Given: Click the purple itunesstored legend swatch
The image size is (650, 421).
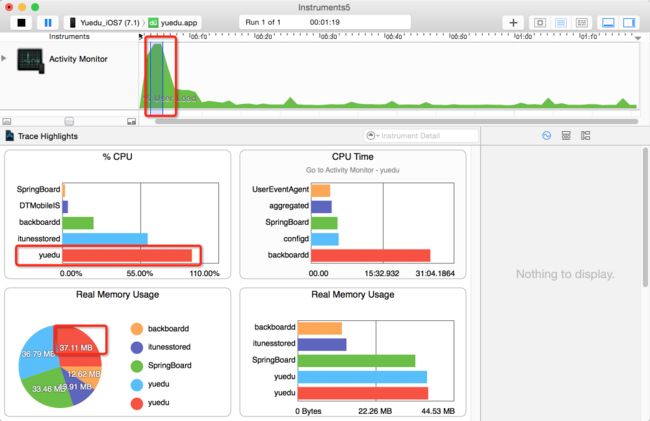Looking at the screenshot, I should (136, 347).
